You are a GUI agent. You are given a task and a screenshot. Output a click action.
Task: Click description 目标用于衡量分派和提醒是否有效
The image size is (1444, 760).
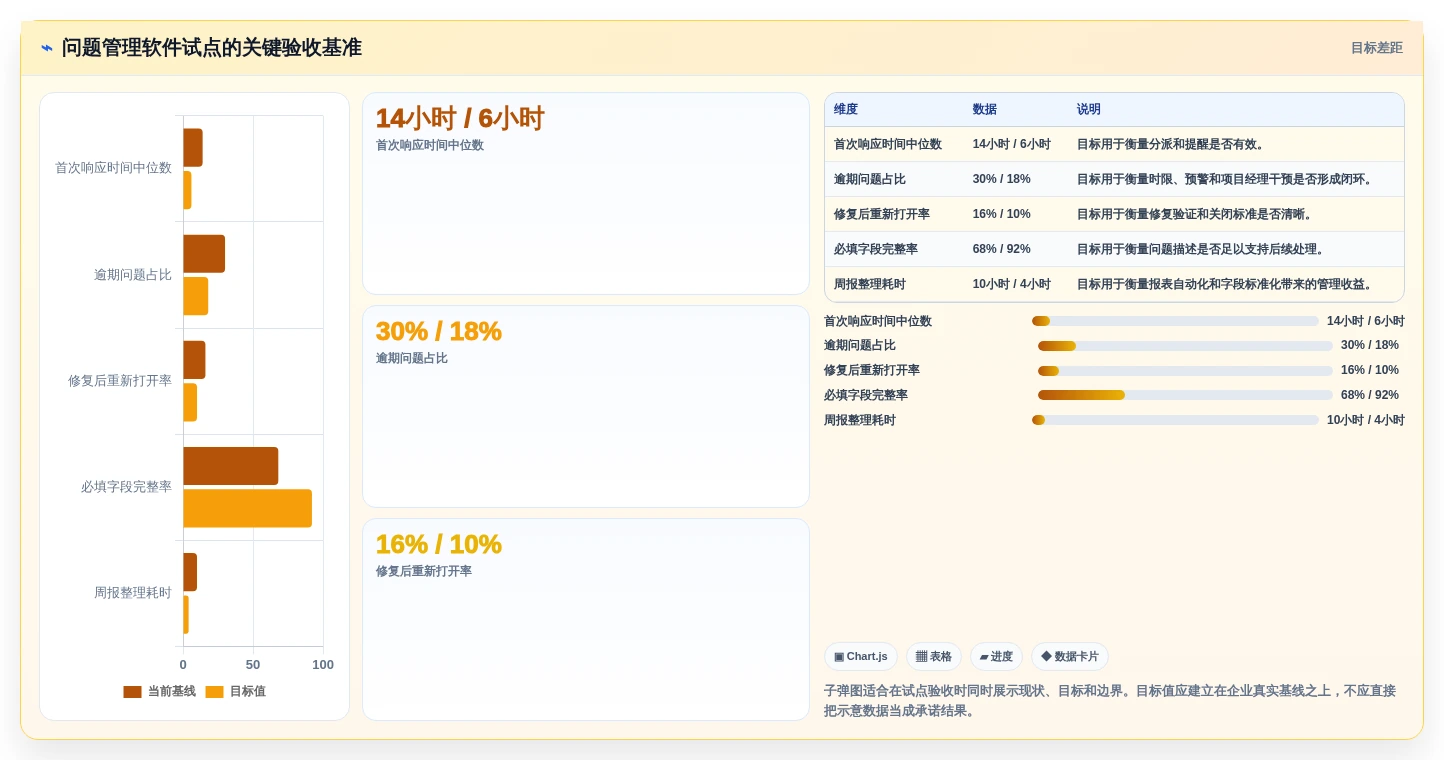coord(1173,144)
